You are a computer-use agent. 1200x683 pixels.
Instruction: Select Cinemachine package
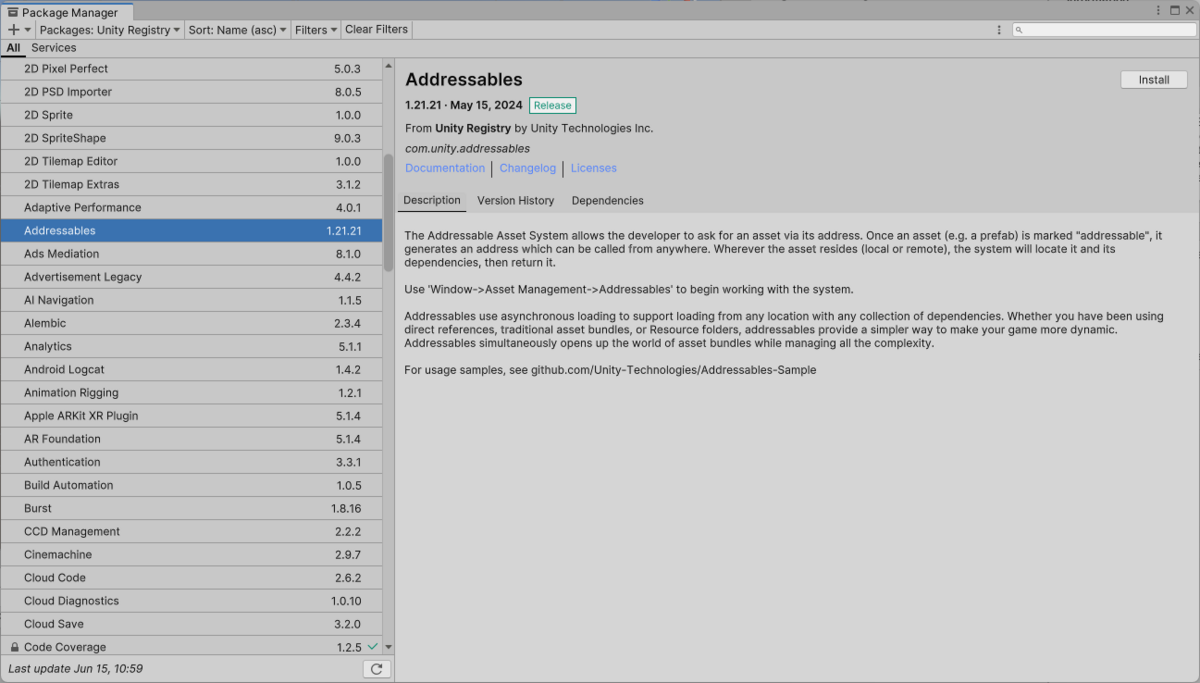click(191, 554)
